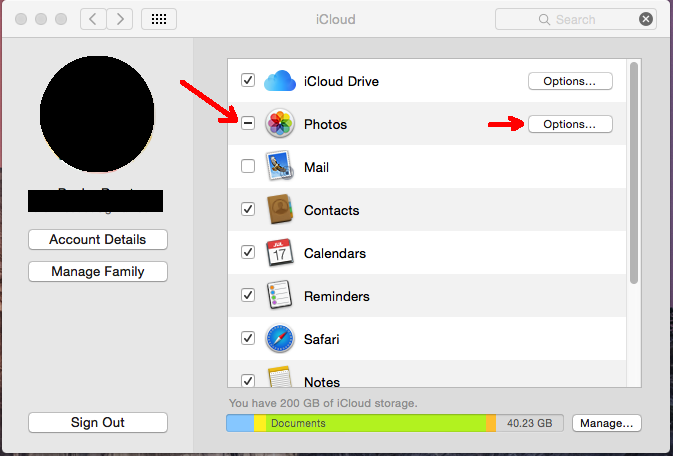
Task: Click the Photos flower icon
Action: [280, 124]
